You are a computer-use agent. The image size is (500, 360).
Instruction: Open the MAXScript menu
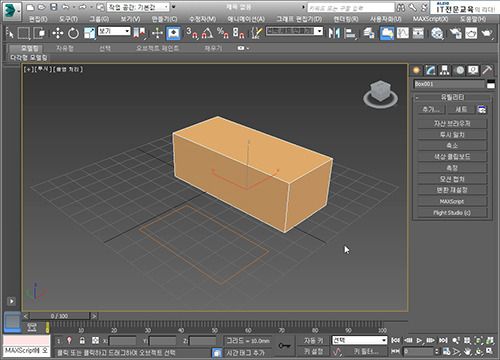pos(430,19)
